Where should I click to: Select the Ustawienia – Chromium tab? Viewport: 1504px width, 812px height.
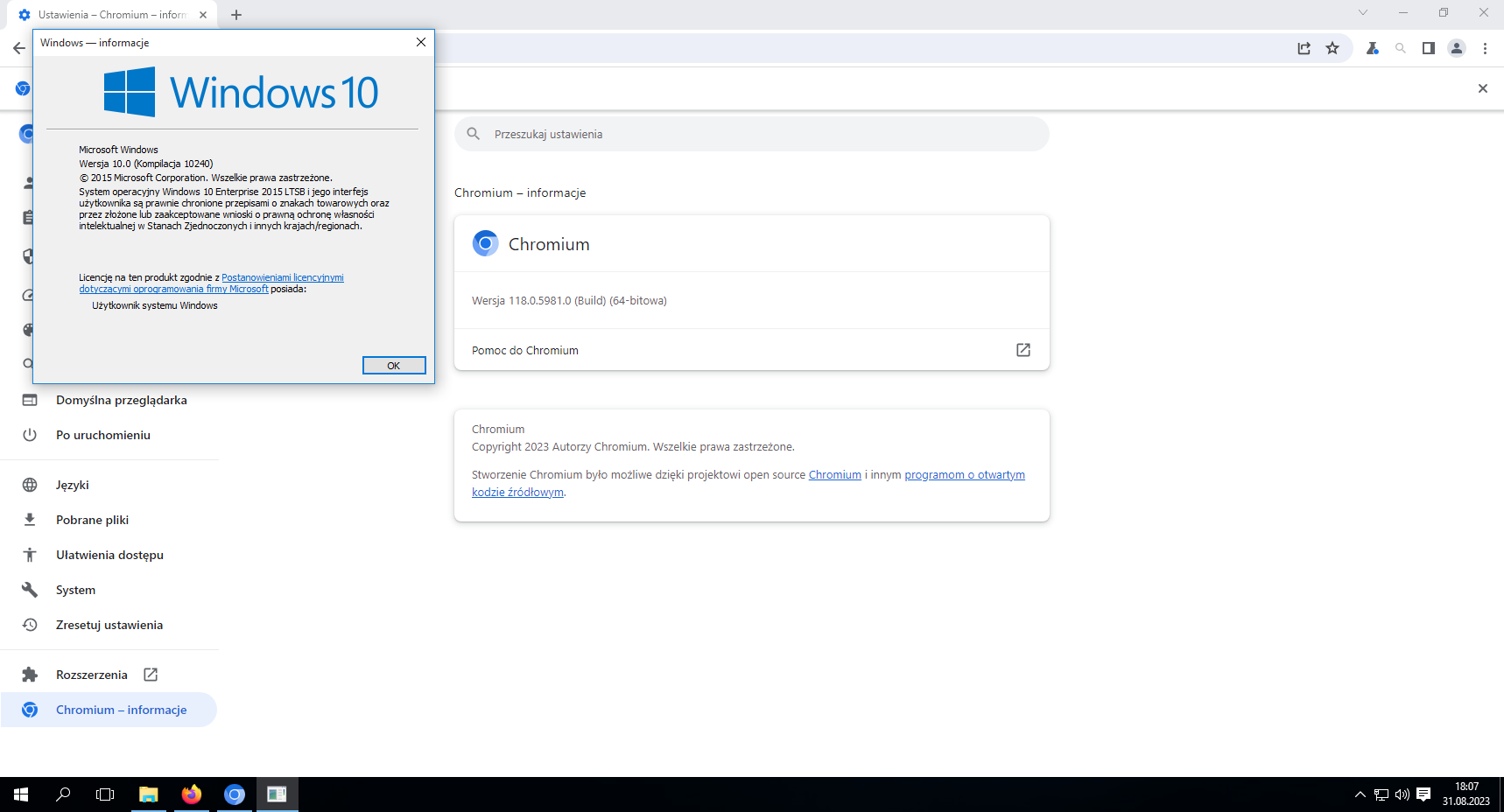point(112,15)
